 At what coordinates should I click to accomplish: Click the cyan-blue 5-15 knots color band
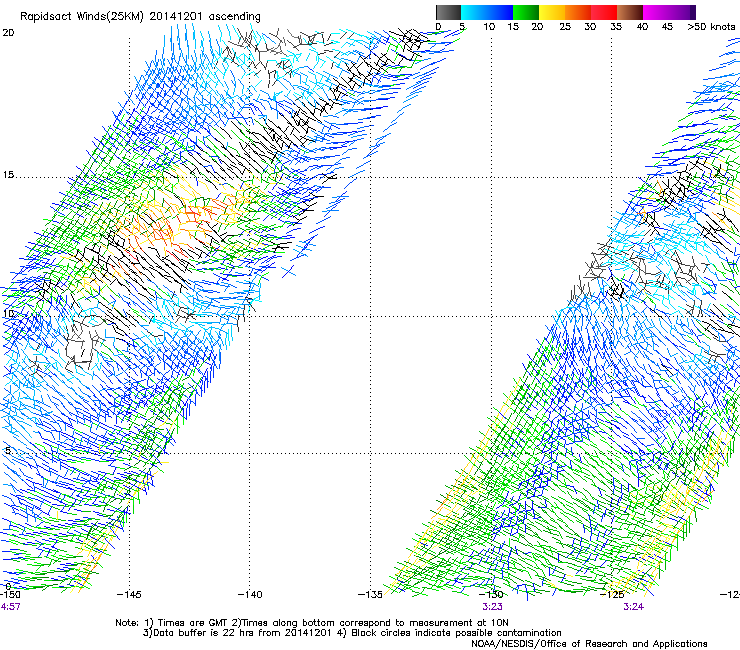click(x=487, y=12)
